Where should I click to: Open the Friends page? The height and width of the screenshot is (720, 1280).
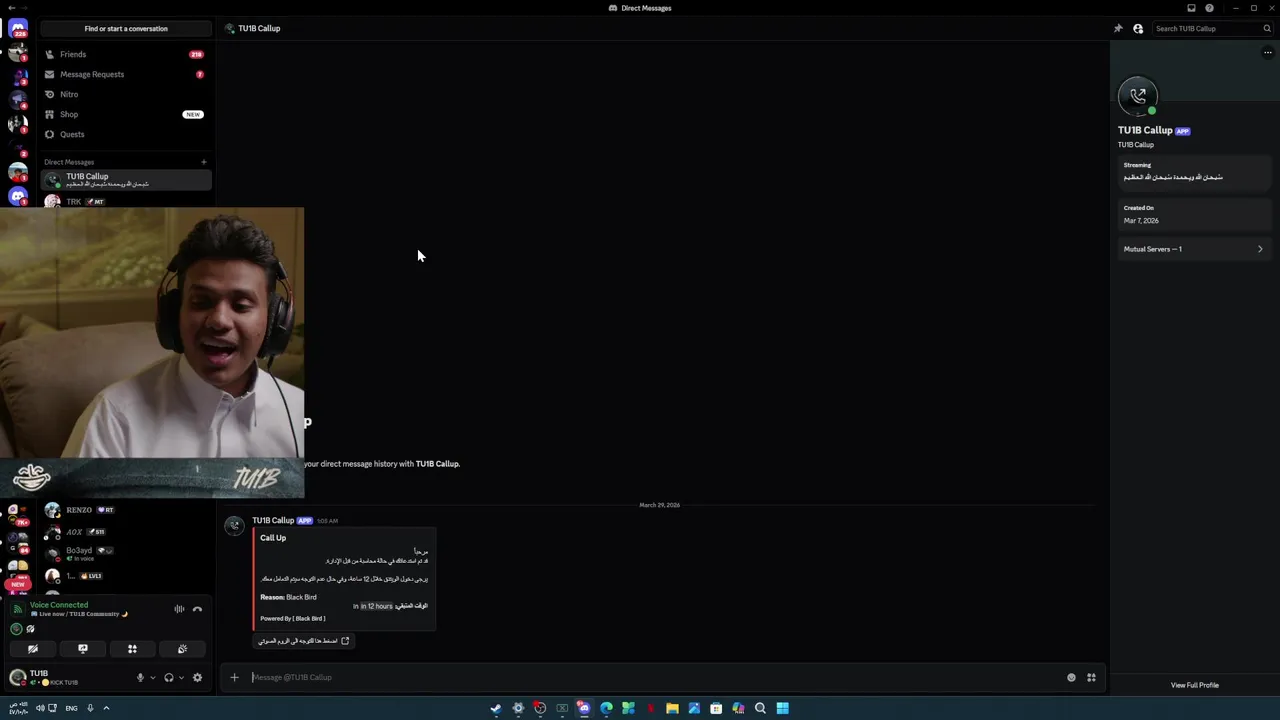tap(126, 54)
